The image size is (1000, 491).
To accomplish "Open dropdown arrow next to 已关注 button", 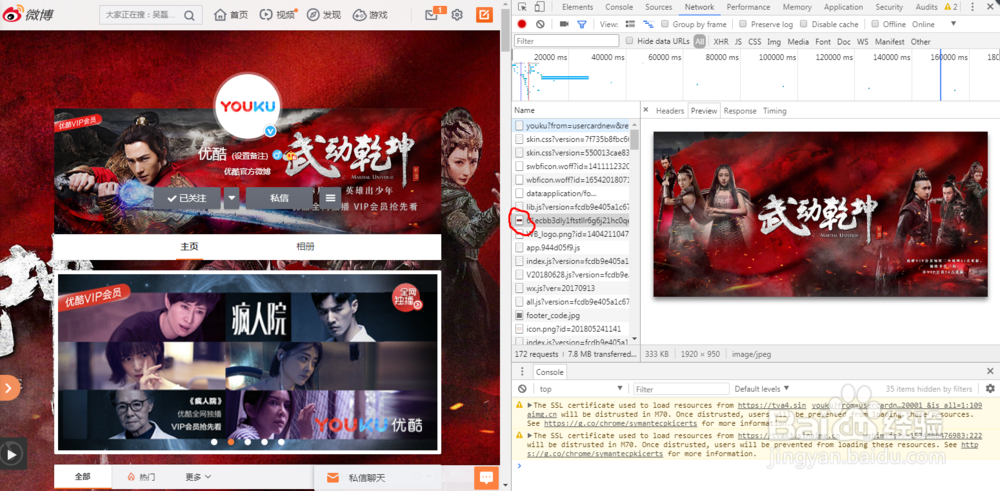I will point(232,198).
